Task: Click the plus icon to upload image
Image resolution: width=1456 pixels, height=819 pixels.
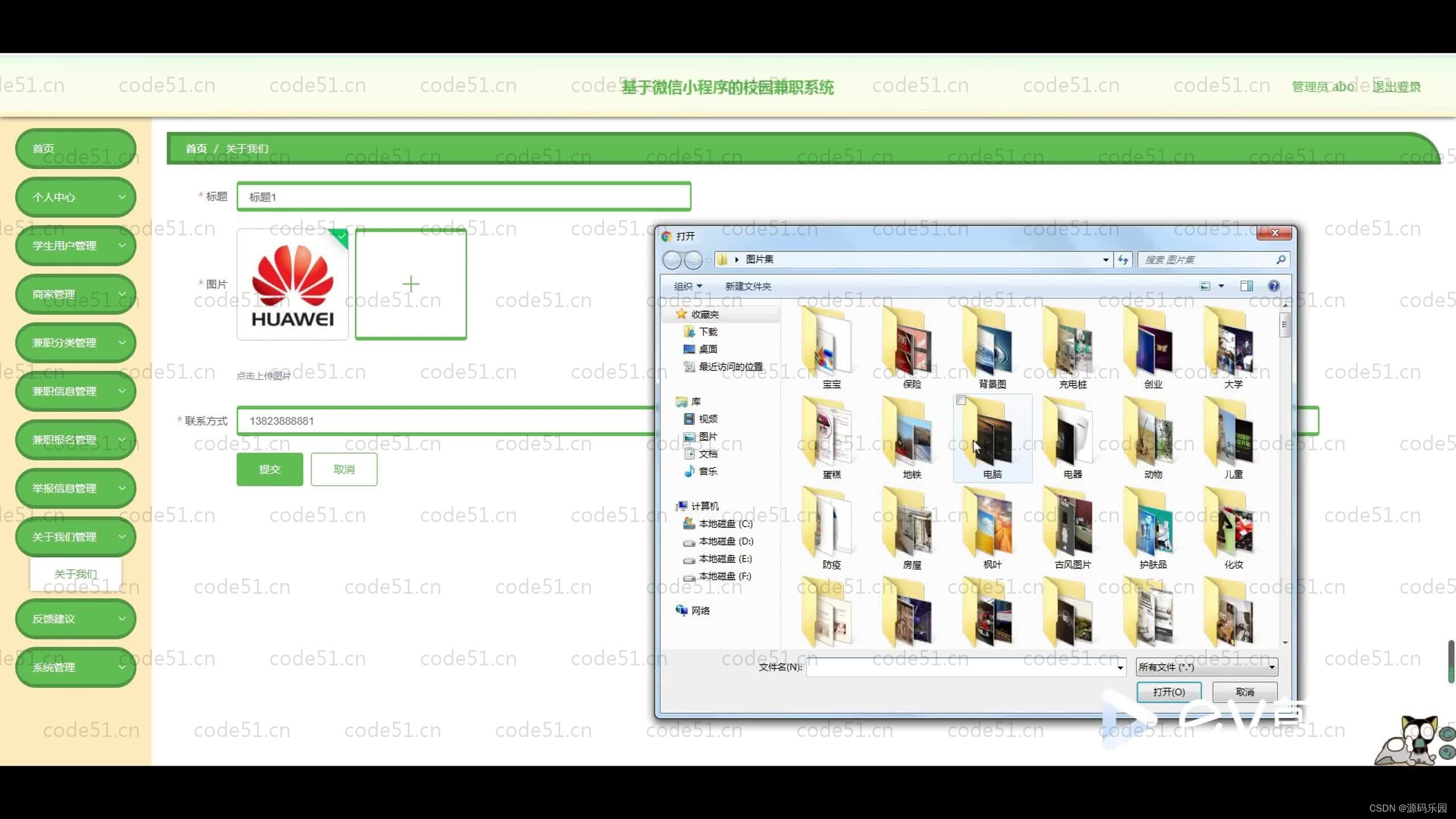Action: click(411, 284)
